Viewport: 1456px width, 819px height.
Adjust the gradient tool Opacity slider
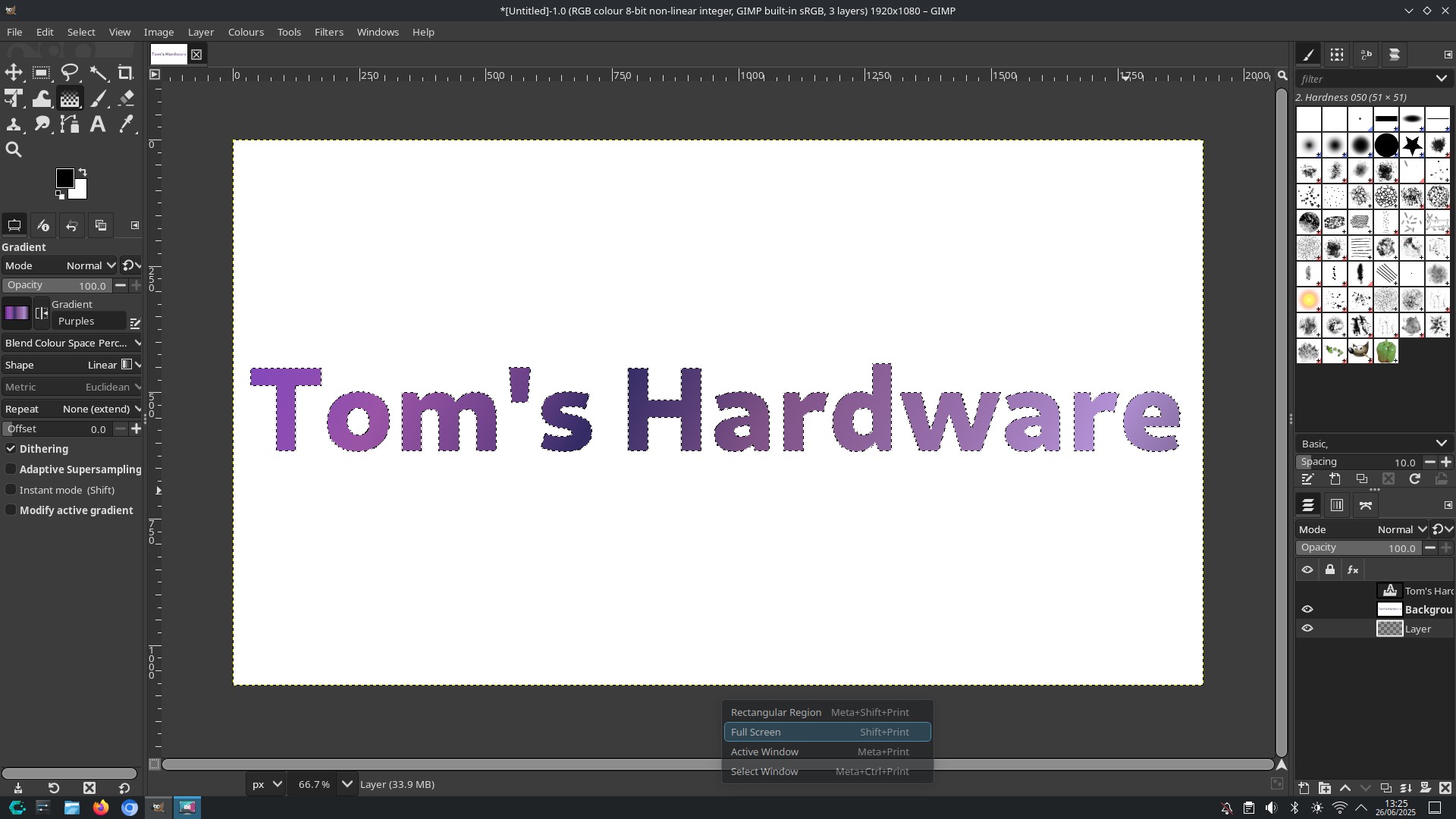point(57,285)
